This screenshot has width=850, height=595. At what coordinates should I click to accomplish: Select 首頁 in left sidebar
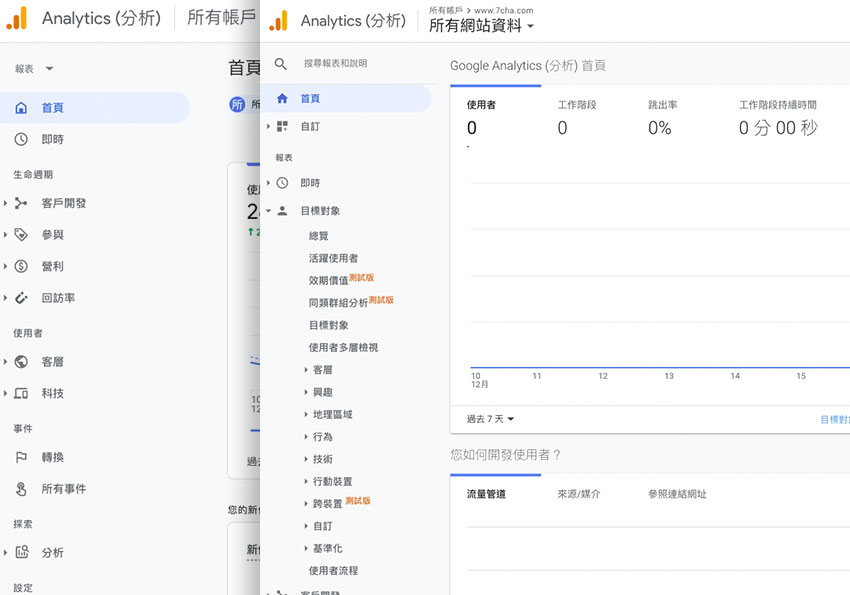(x=95, y=108)
